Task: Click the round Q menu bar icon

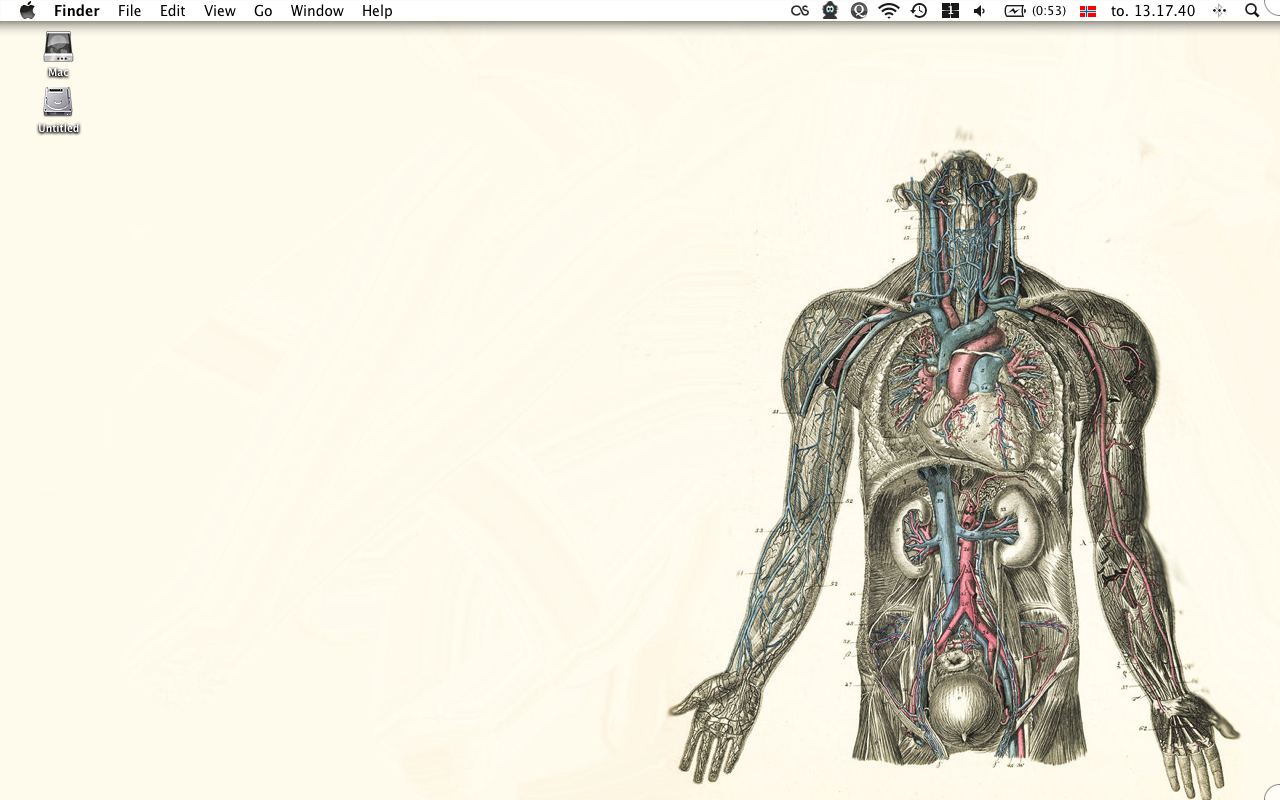Action: click(859, 11)
